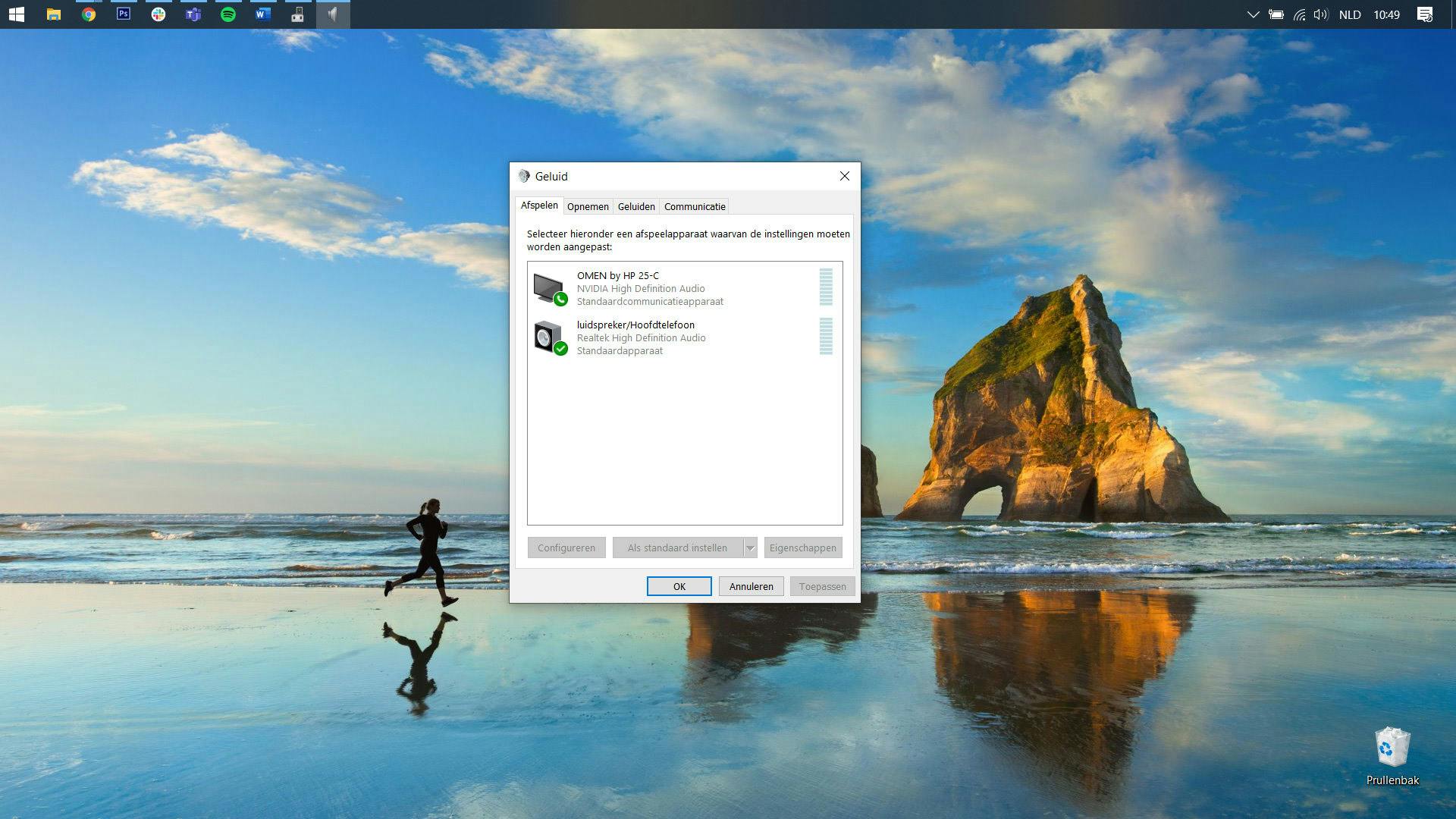
Task: Open Spotify from the taskbar
Action: [227, 14]
